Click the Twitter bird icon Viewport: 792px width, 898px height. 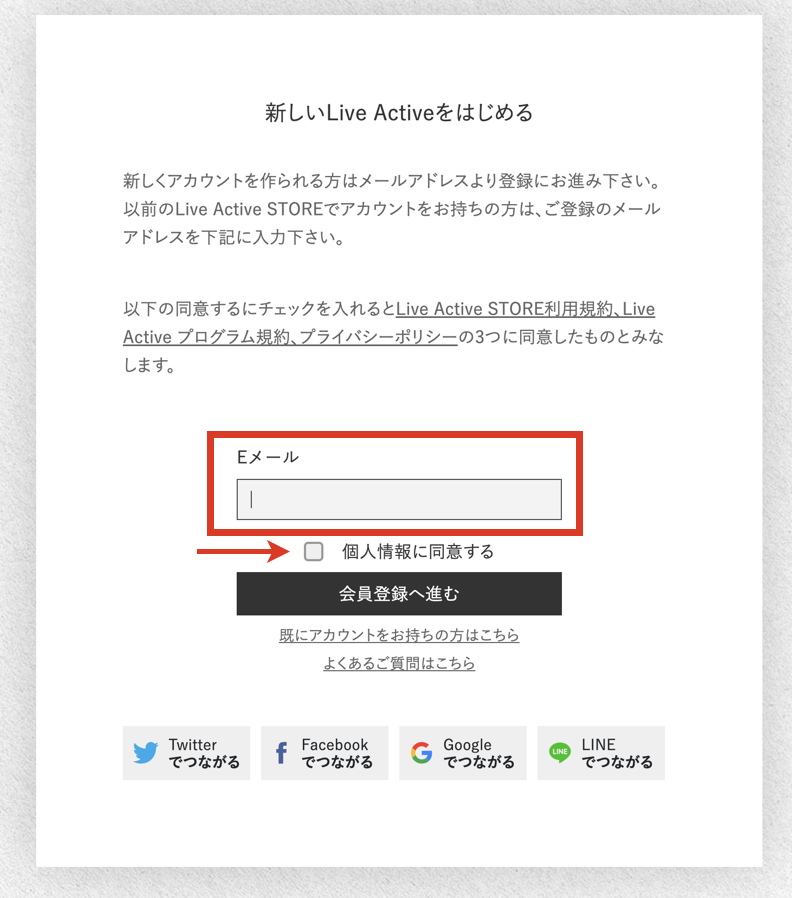145,753
